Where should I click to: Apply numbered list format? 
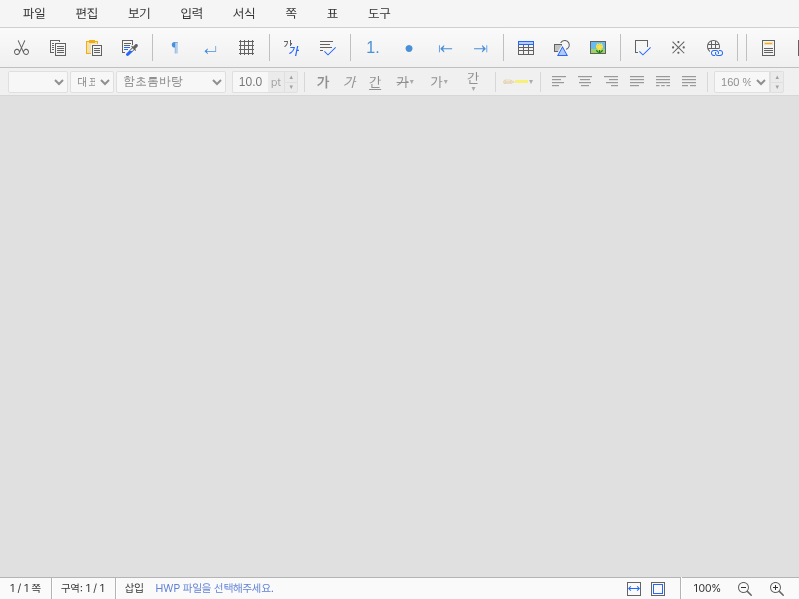(372, 48)
